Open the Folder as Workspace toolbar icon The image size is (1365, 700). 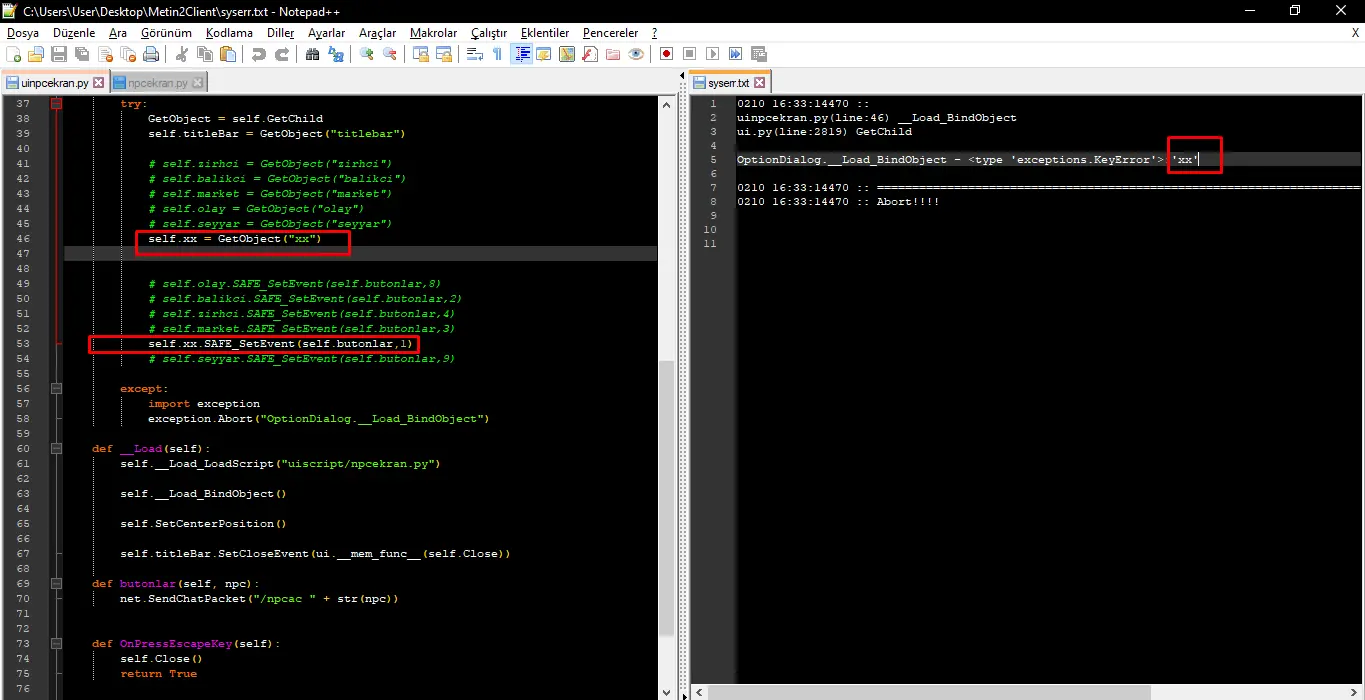[612, 54]
